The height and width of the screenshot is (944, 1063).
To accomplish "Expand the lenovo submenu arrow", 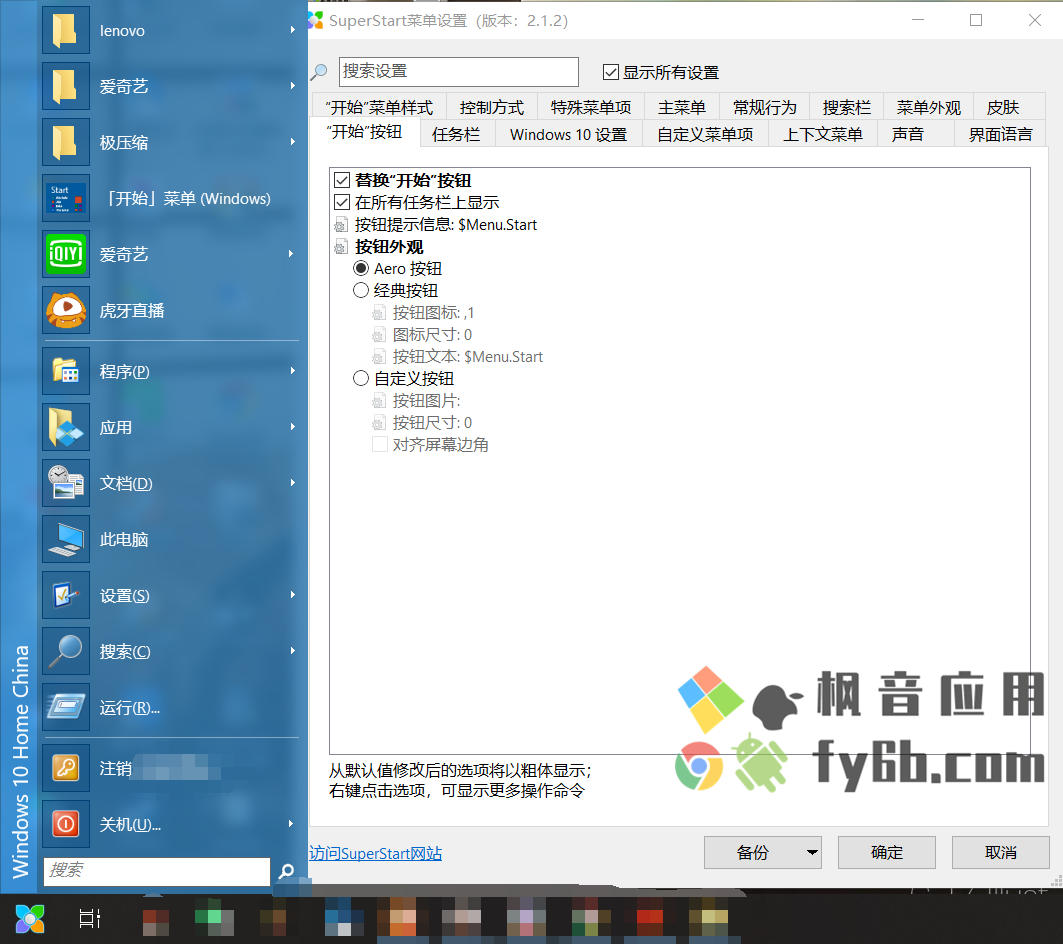I will (x=292, y=30).
